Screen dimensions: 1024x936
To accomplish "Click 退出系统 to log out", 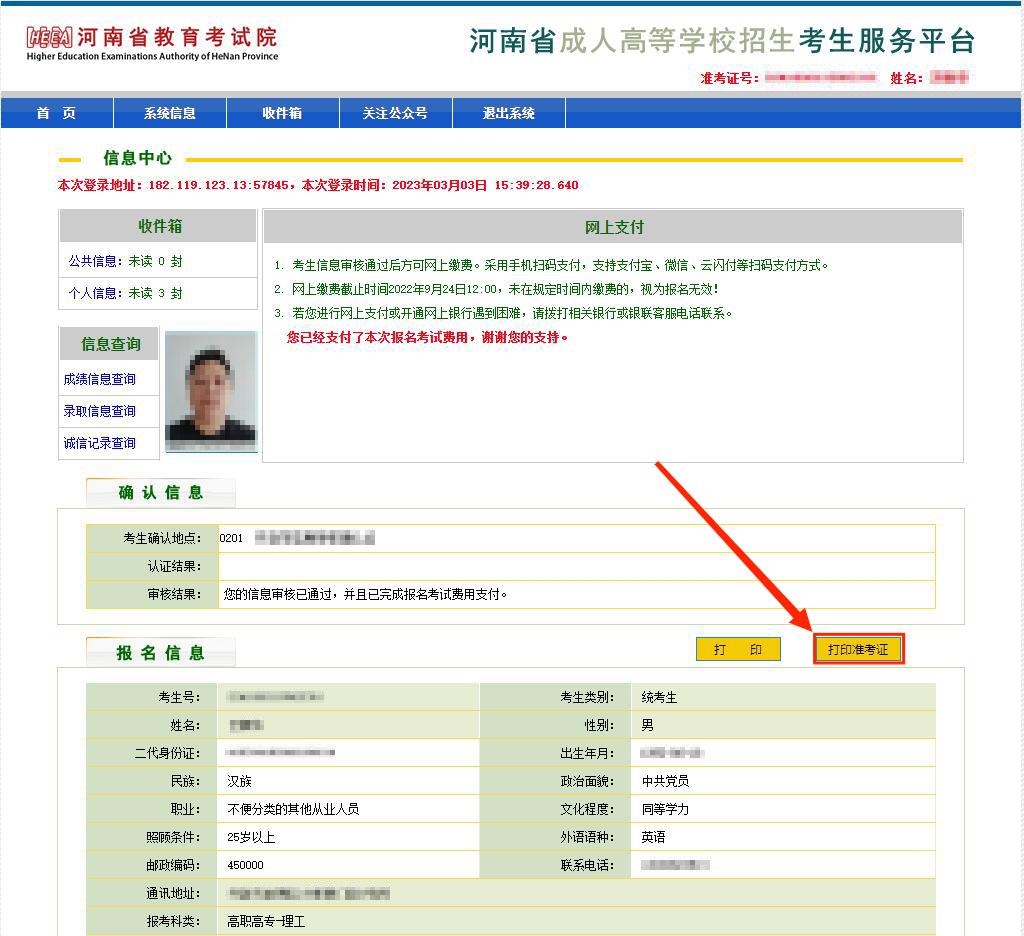I will [x=509, y=113].
